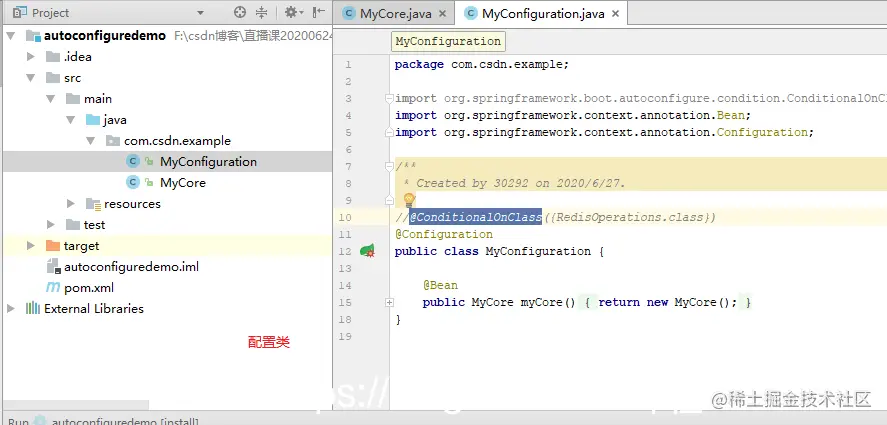Select autoconfiguredemo.iml file

pos(131,267)
